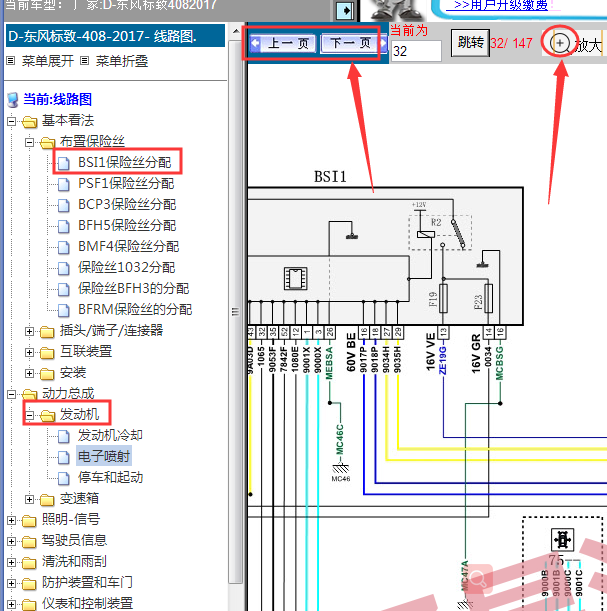Click the 安装 folder icon
607x611 pixels.
pyautogui.click(x=48, y=374)
